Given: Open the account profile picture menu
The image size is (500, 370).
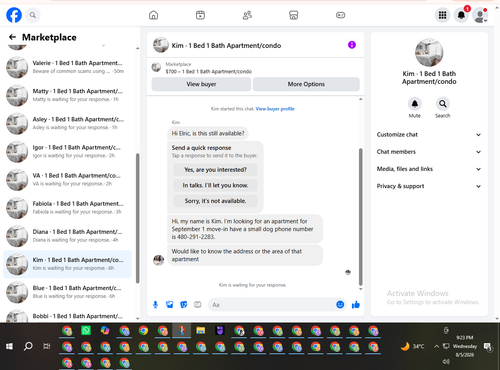Looking at the screenshot, I should pyautogui.click(x=480, y=15).
